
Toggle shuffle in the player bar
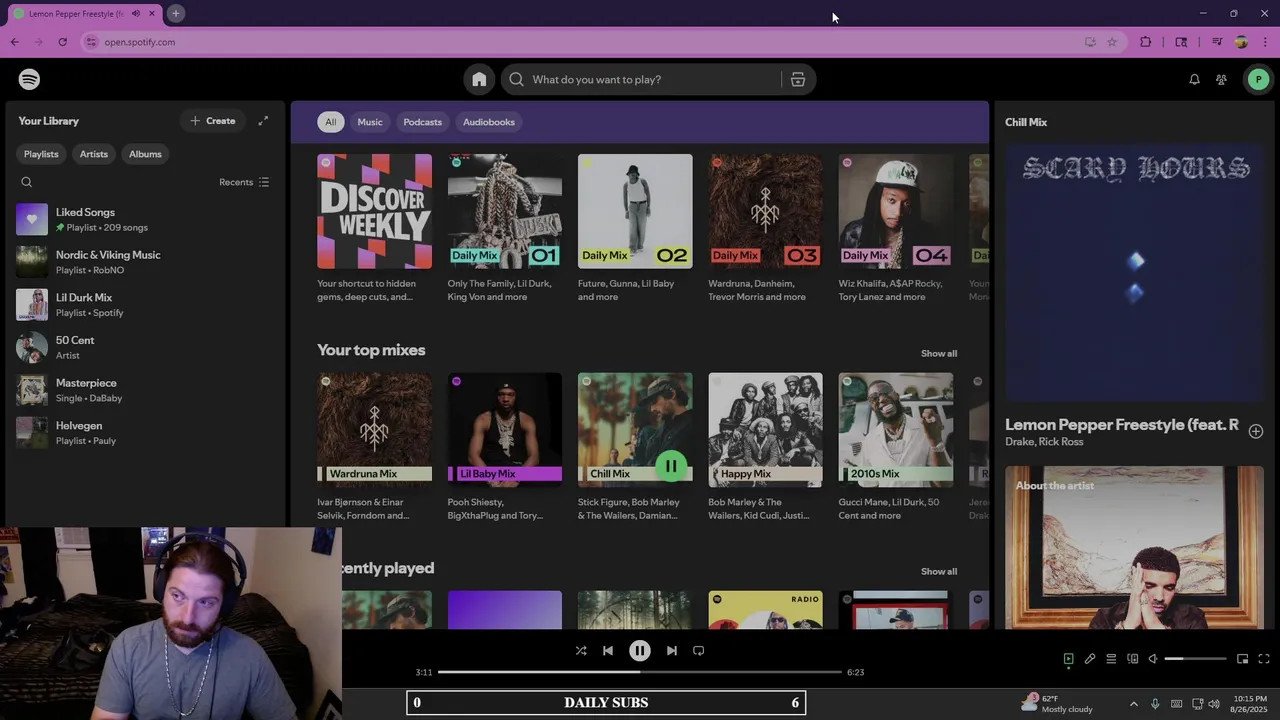581,650
